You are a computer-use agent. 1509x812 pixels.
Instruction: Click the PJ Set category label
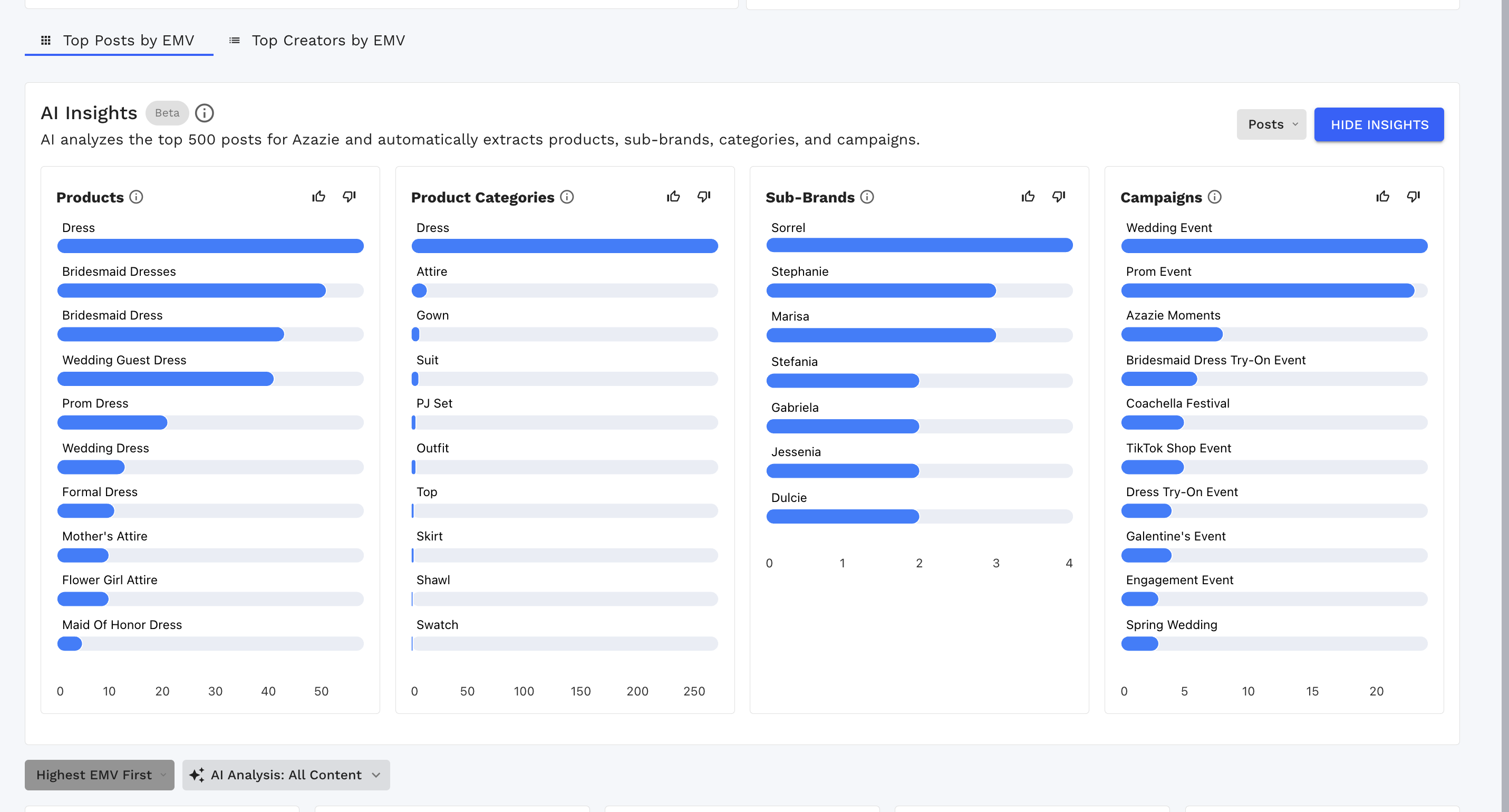pyautogui.click(x=434, y=403)
